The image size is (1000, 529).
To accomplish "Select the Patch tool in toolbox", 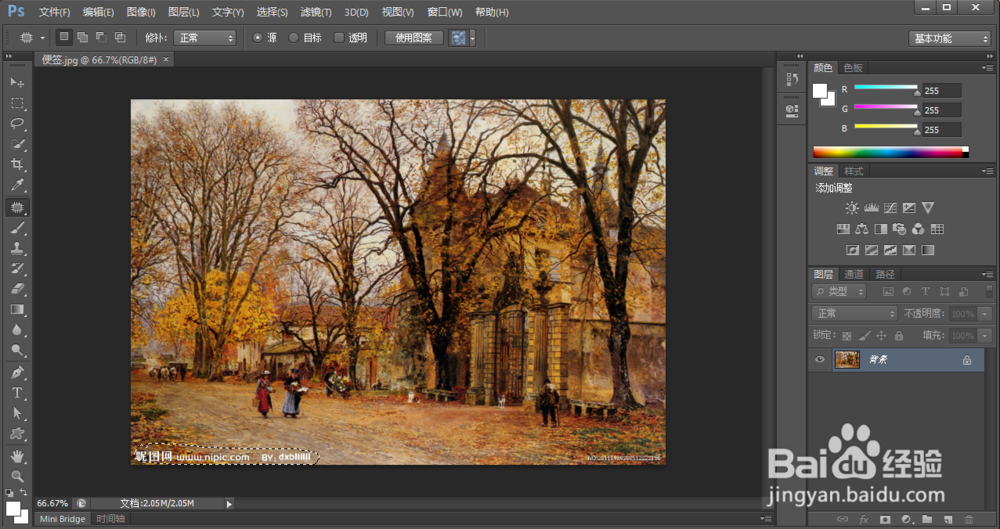I will point(17,207).
